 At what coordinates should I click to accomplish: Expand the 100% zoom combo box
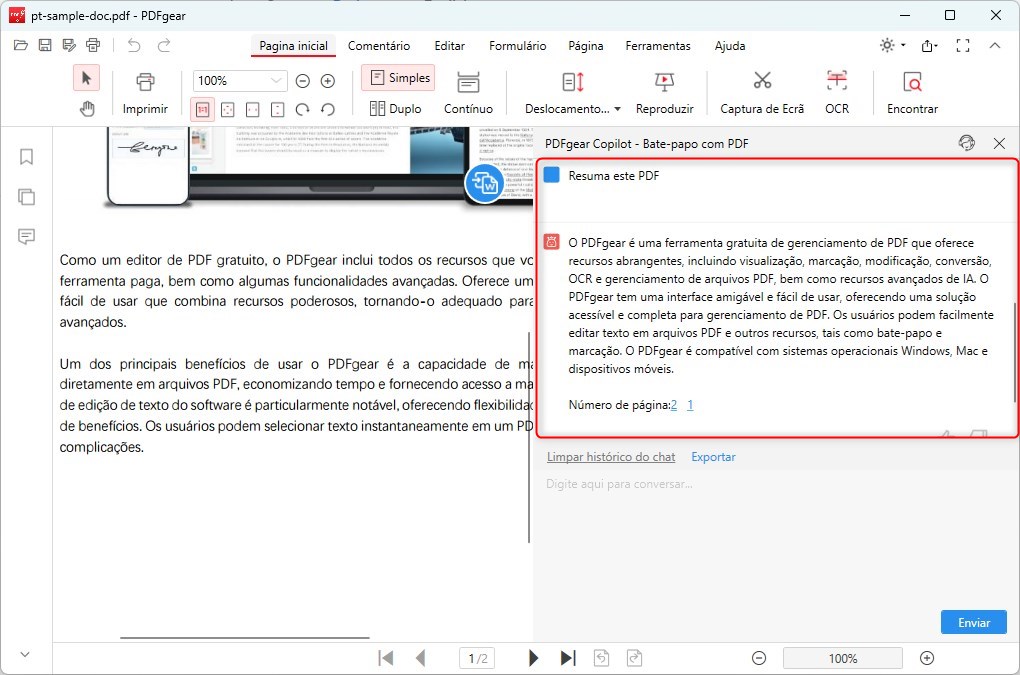(x=276, y=81)
